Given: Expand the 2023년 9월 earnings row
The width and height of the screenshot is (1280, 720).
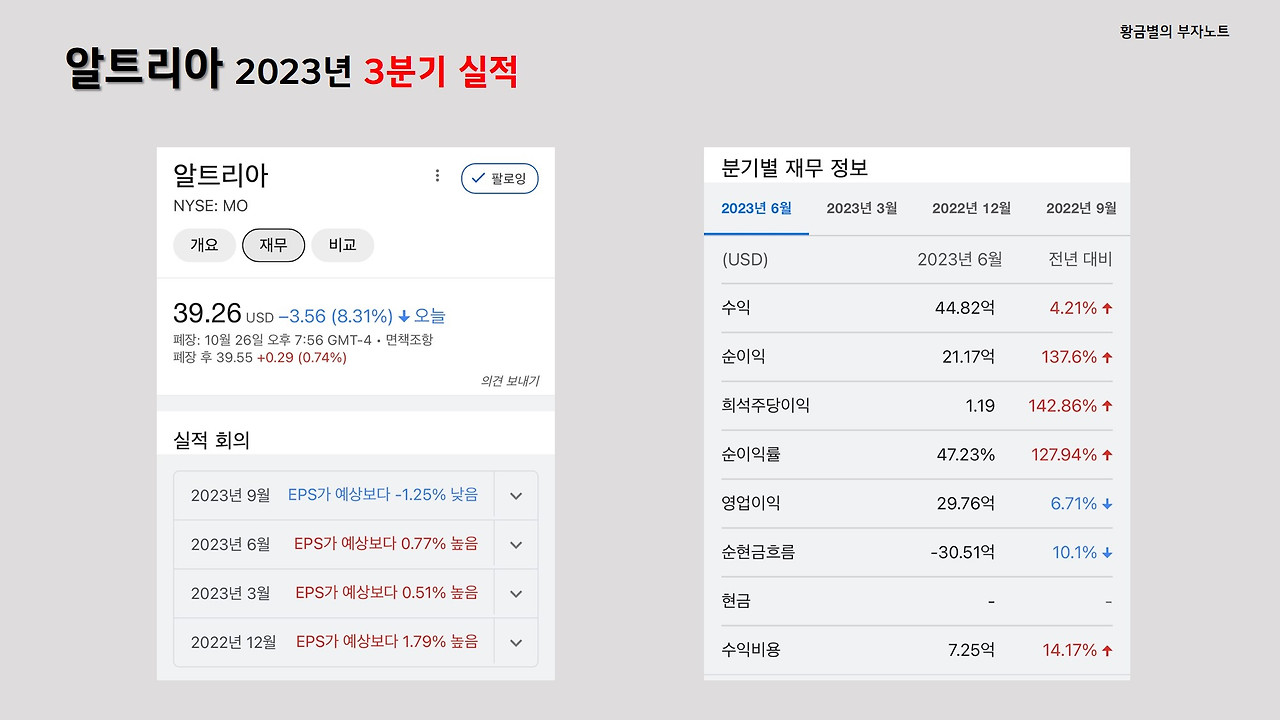Looking at the screenshot, I should 516,495.
